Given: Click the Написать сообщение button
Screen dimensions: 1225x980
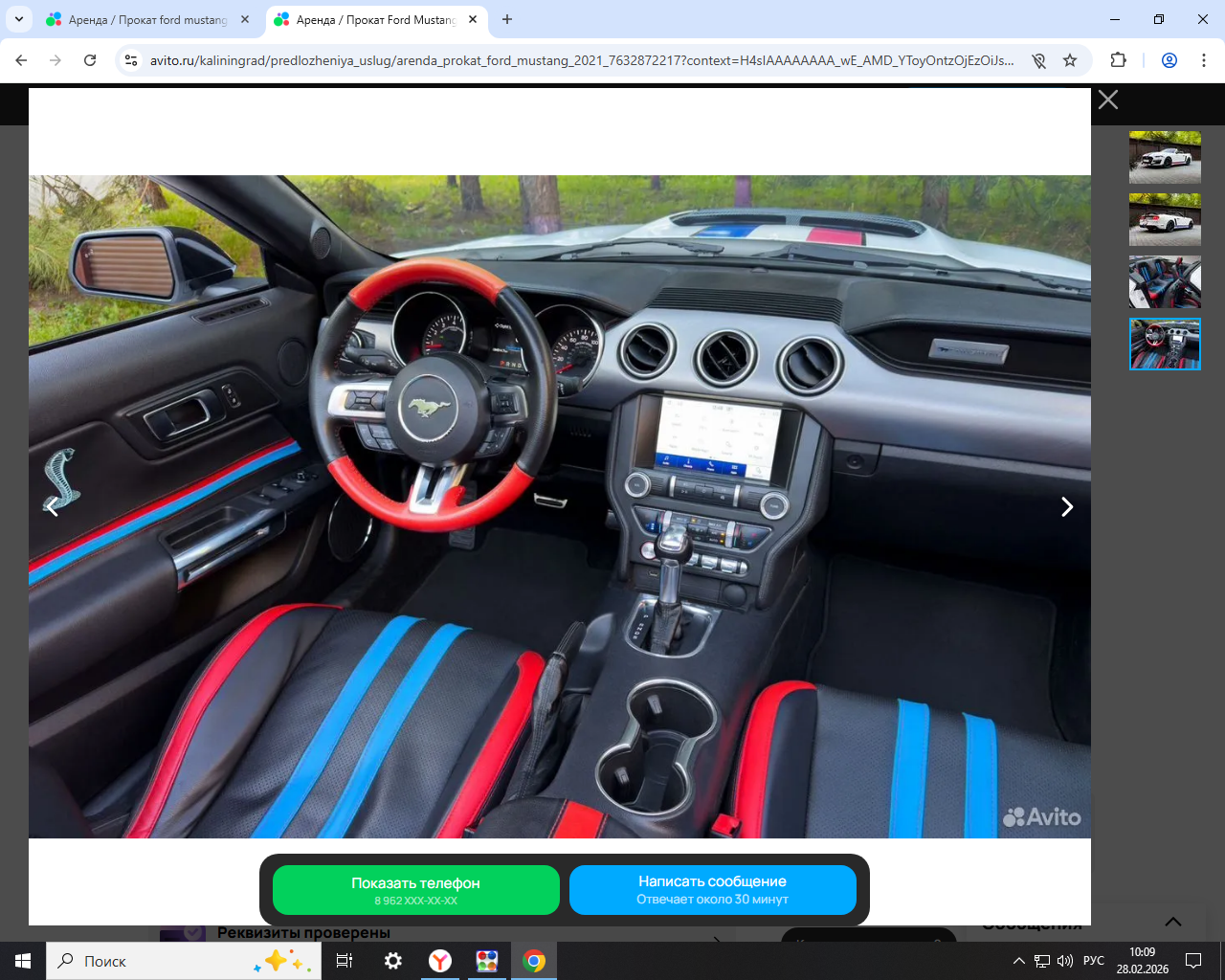Looking at the screenshot, I should point(713,890).
